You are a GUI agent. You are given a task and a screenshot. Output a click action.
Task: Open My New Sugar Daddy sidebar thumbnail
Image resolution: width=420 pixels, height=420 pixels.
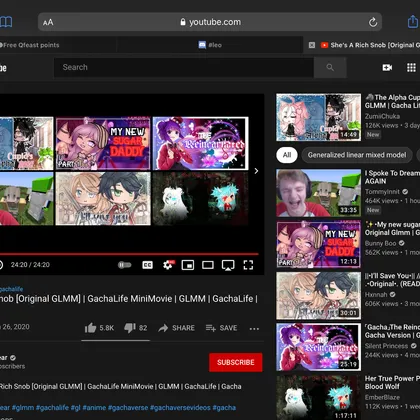[318, 244]
